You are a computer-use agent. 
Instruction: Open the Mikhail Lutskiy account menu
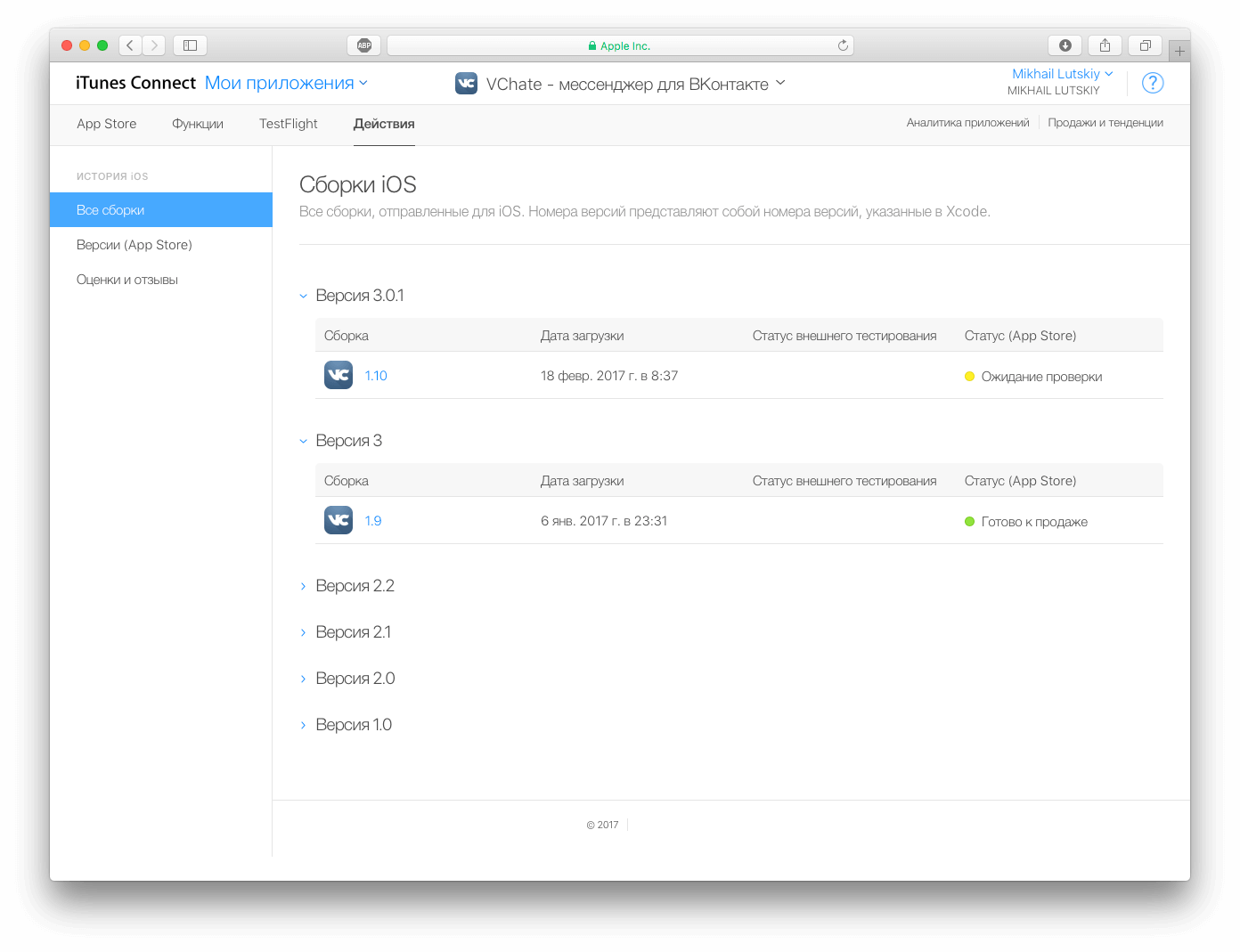click(x=1062, y=74)
